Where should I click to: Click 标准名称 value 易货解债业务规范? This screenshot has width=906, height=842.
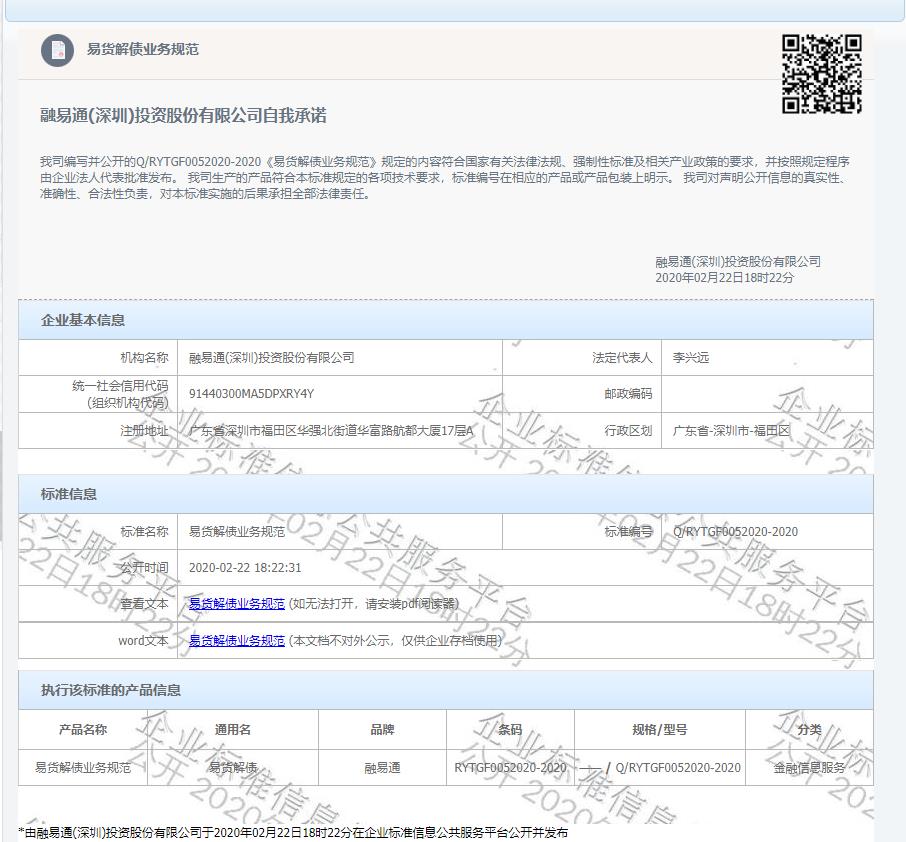tap(237, 532)
